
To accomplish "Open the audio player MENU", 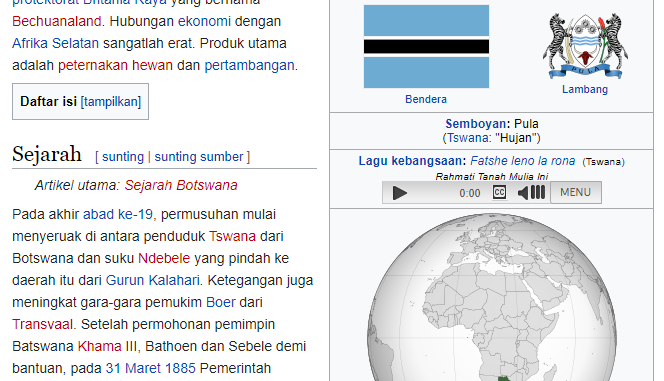I will (575, 192).
